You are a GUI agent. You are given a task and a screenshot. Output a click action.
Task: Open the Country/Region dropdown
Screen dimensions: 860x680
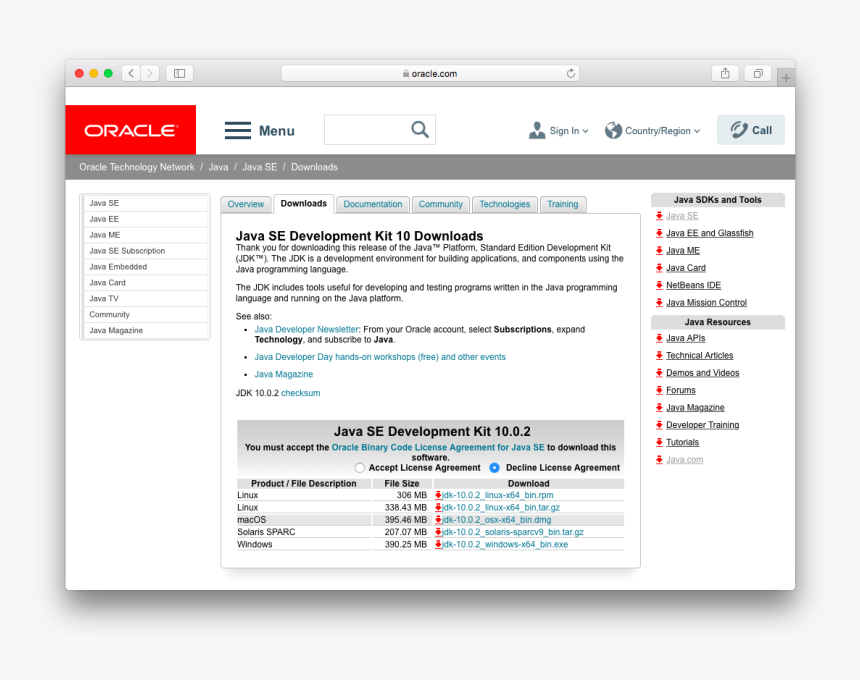point(653,131)
